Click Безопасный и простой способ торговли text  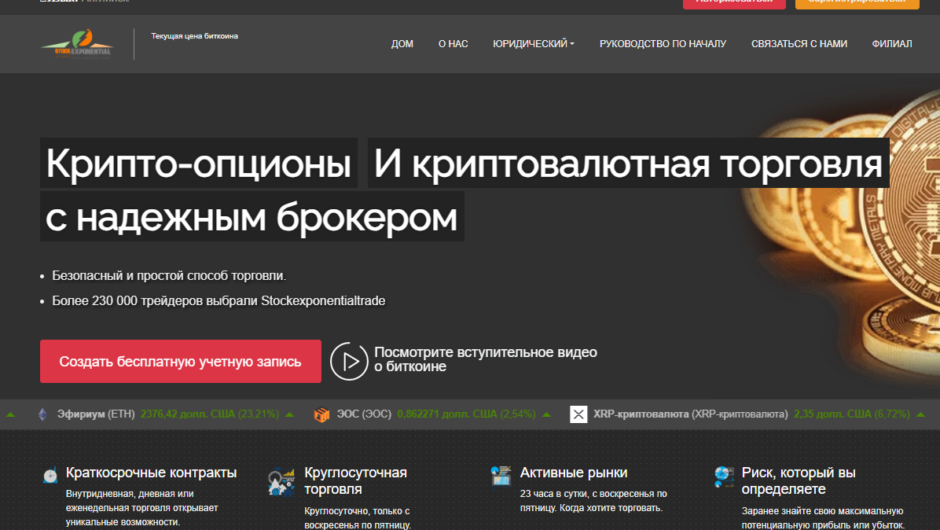(x=169, y=276)
